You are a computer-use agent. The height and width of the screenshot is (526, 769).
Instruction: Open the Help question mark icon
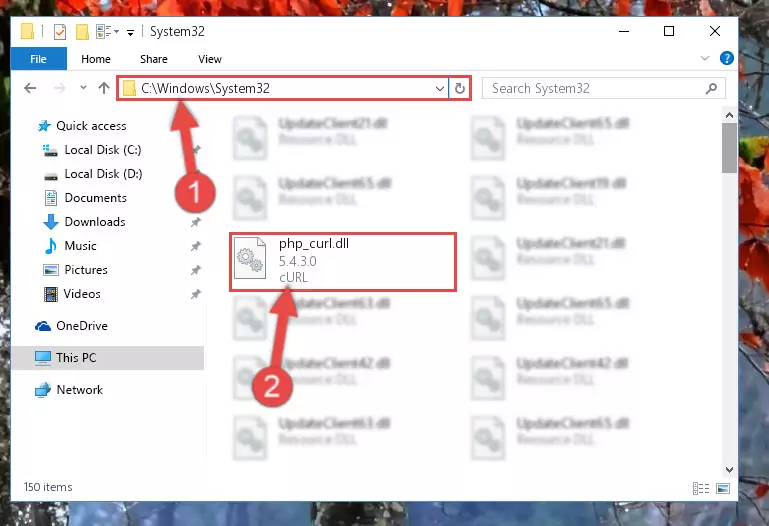tap(726, 58)
